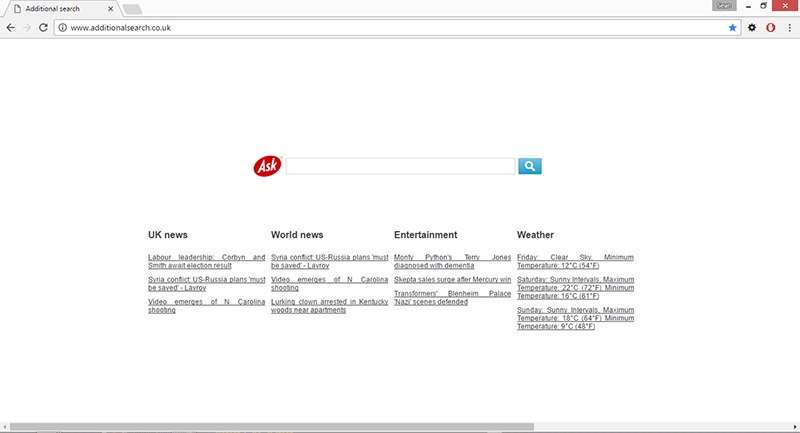
Task: Open the gear extension icon
Action: 752,28
